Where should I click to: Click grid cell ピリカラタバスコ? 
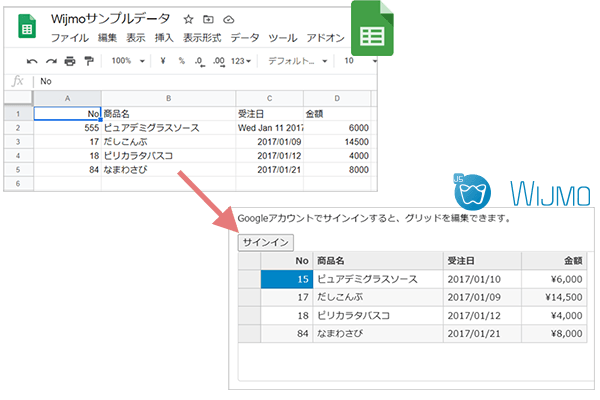tap(378, 315)
